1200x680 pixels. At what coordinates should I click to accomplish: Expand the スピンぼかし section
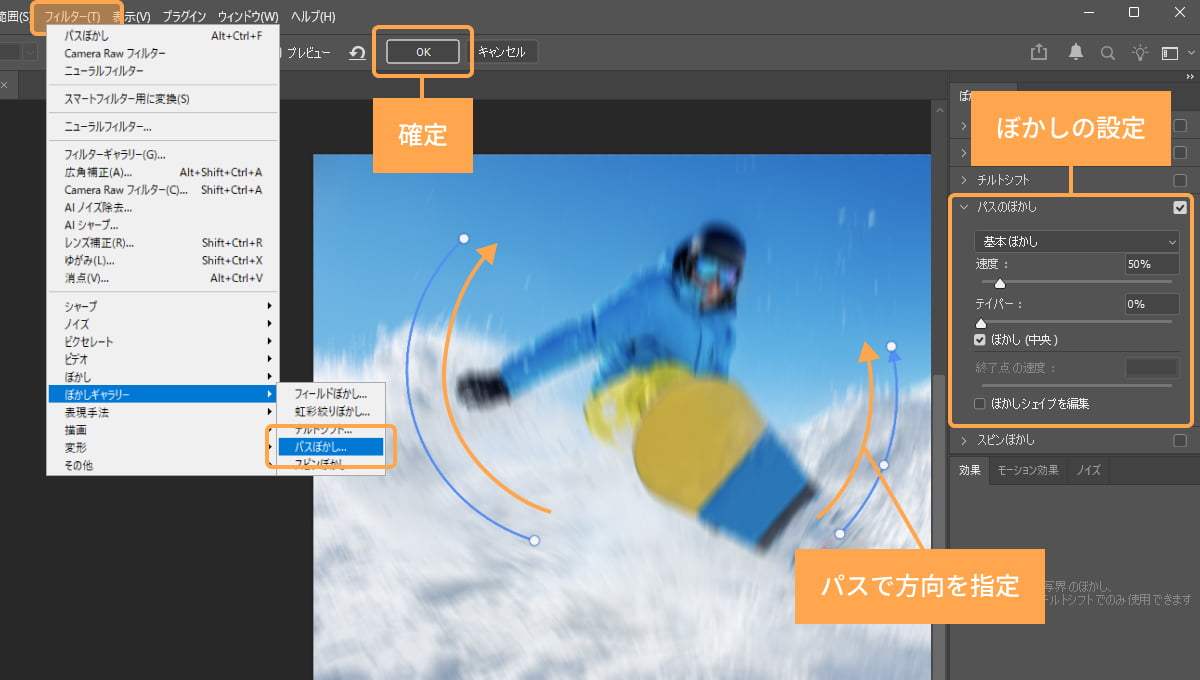click(x=963, y=439)
